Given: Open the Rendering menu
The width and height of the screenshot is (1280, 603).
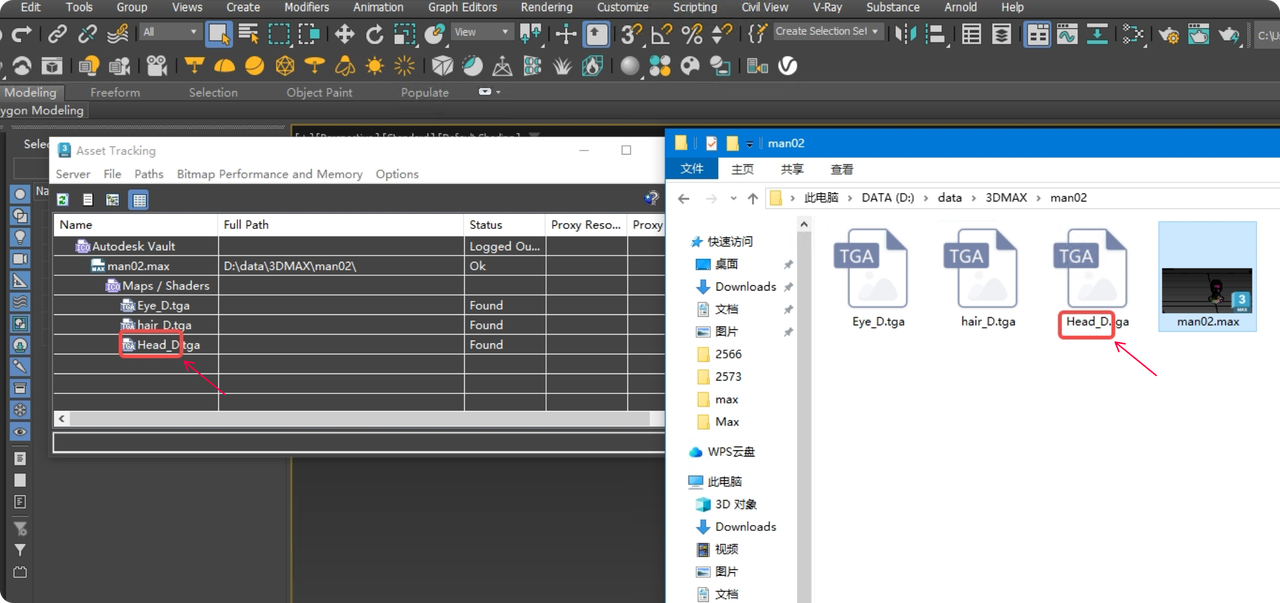Looking at the screenshot, I should pyautogui.click(x=546, y=7).
